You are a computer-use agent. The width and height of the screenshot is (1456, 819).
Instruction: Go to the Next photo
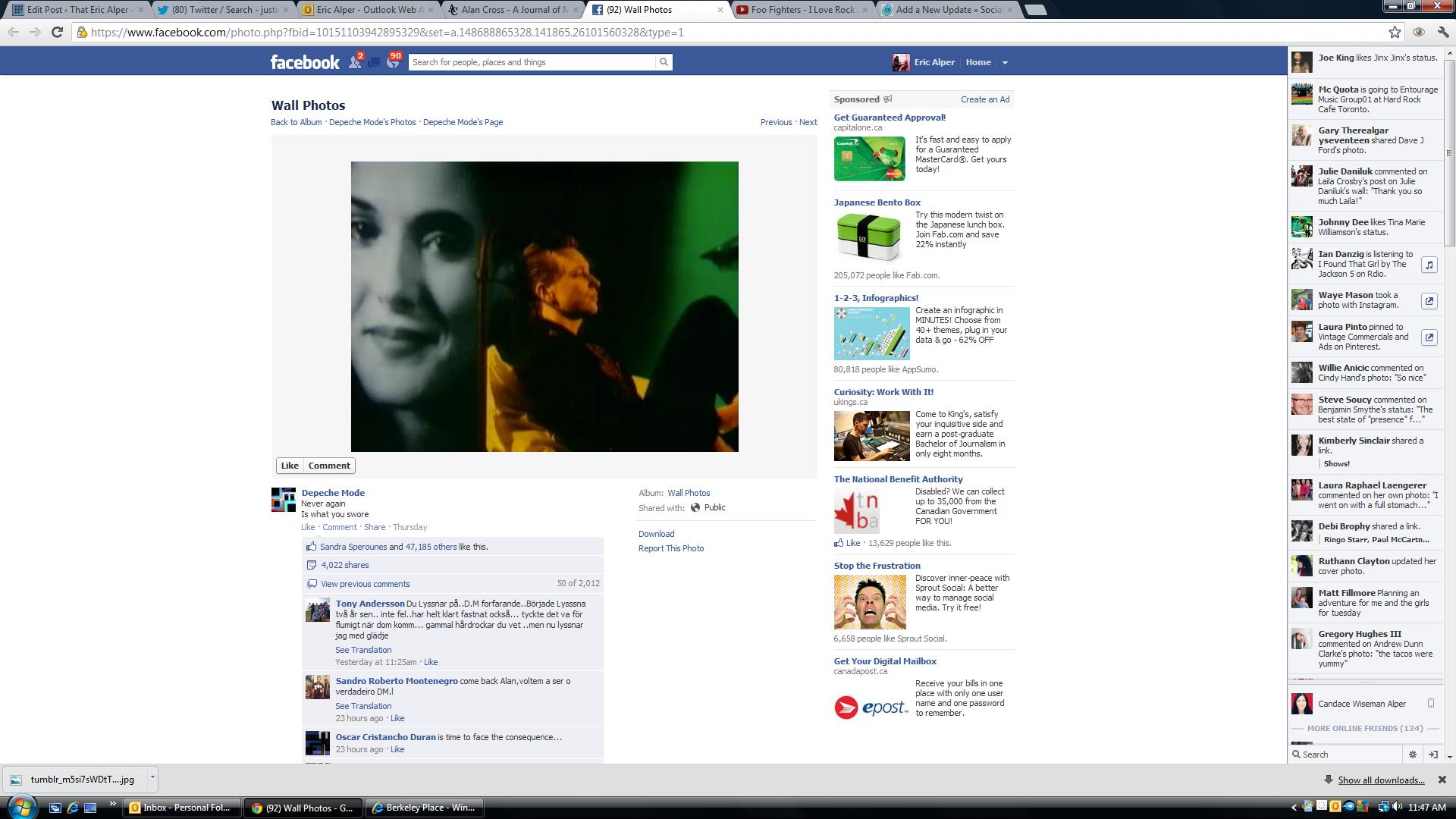808,122
